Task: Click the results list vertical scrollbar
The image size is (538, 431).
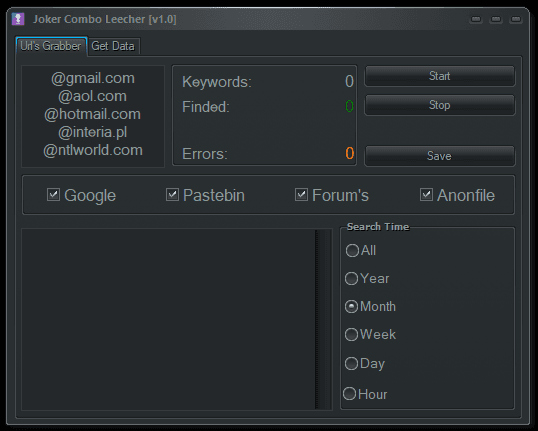Action: pos(323,319)
